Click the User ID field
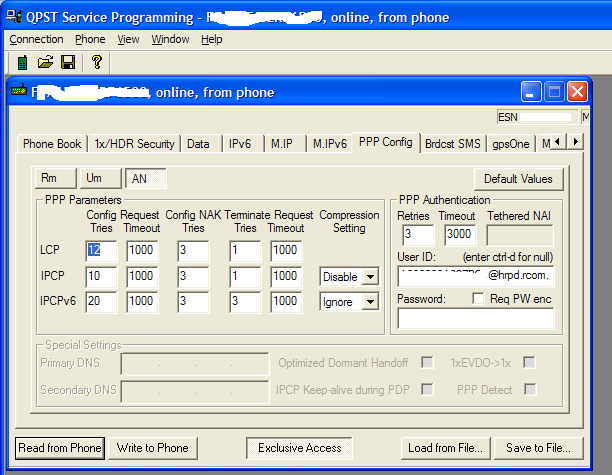Screen dimensions: 612x475 475,276
